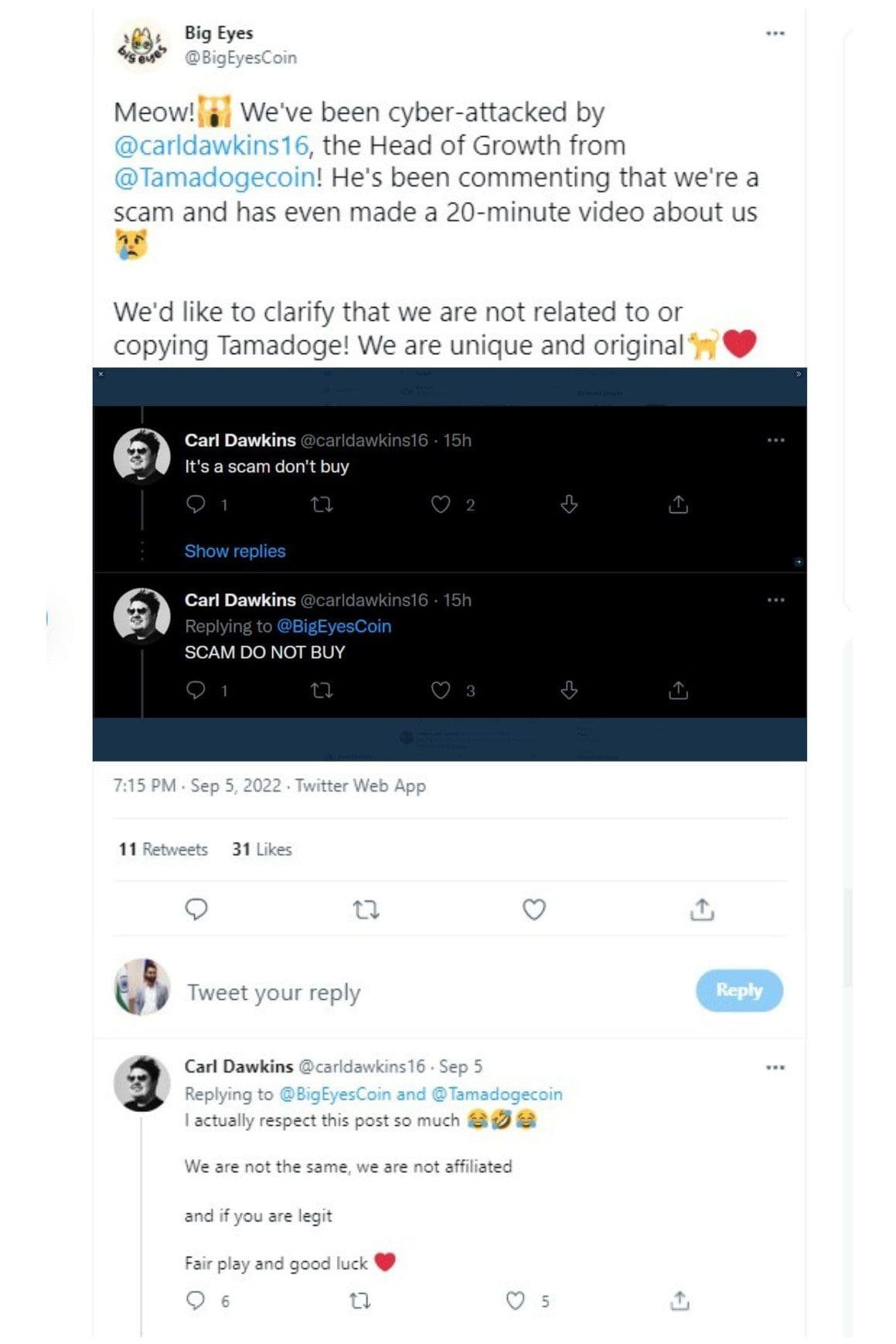Screen dimensions: 896x1344
Task: Share the main Big Eyes tweet
Action: point(701,909)
